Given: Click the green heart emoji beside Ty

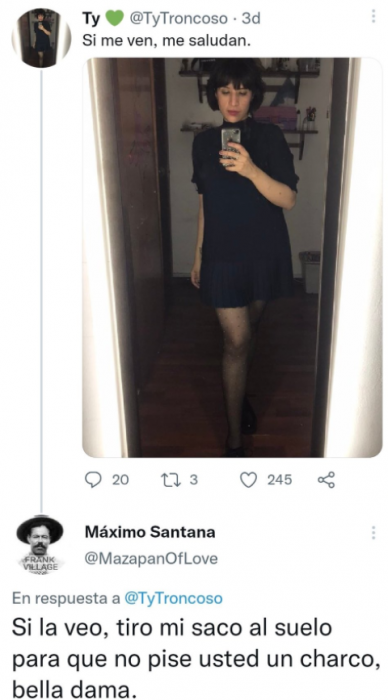Looking at the screenshot, I should [x=114, y=18].
